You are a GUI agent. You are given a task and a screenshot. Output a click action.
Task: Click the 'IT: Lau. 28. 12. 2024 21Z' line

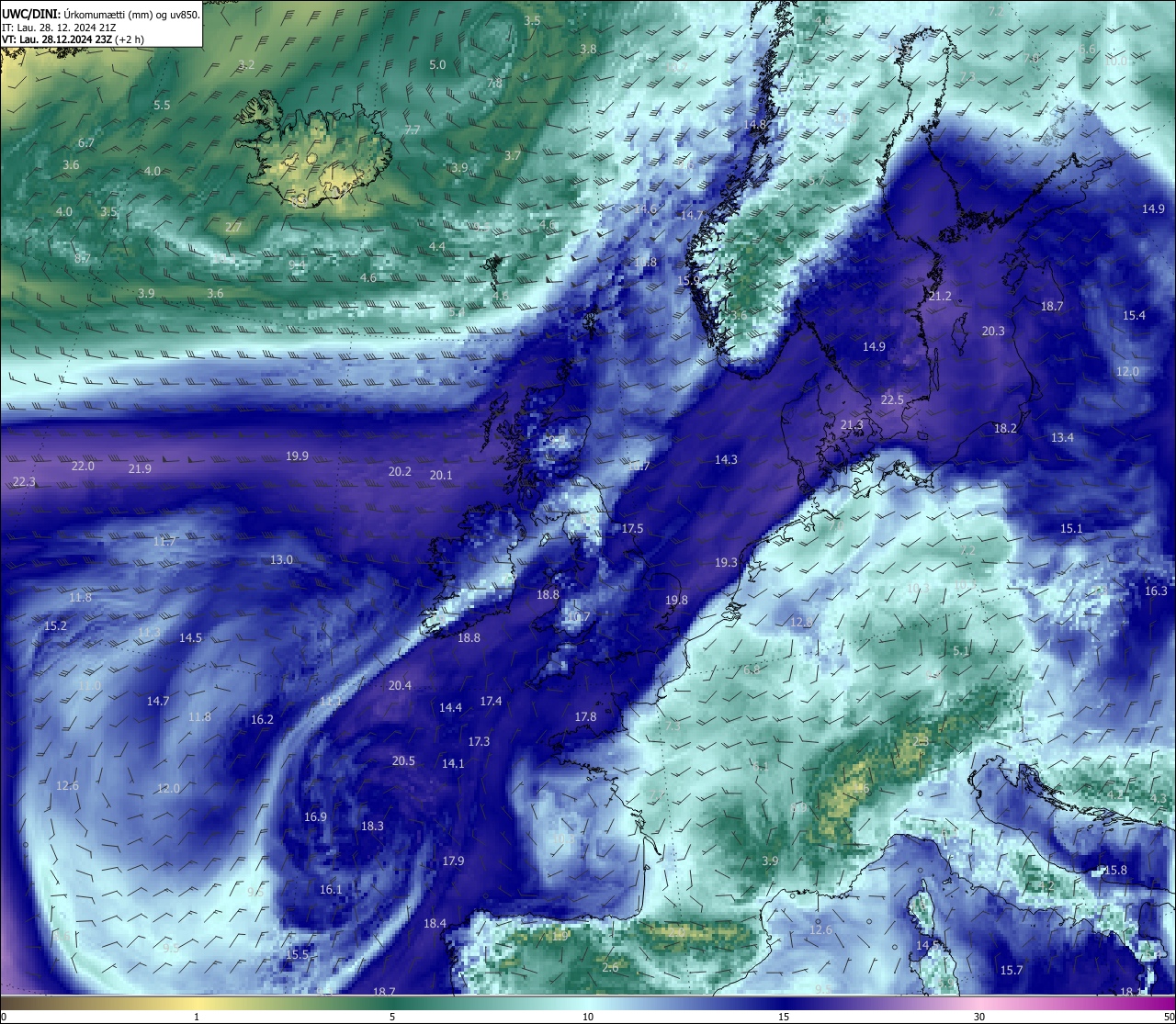pyautogui.click(x=59, y=28)
